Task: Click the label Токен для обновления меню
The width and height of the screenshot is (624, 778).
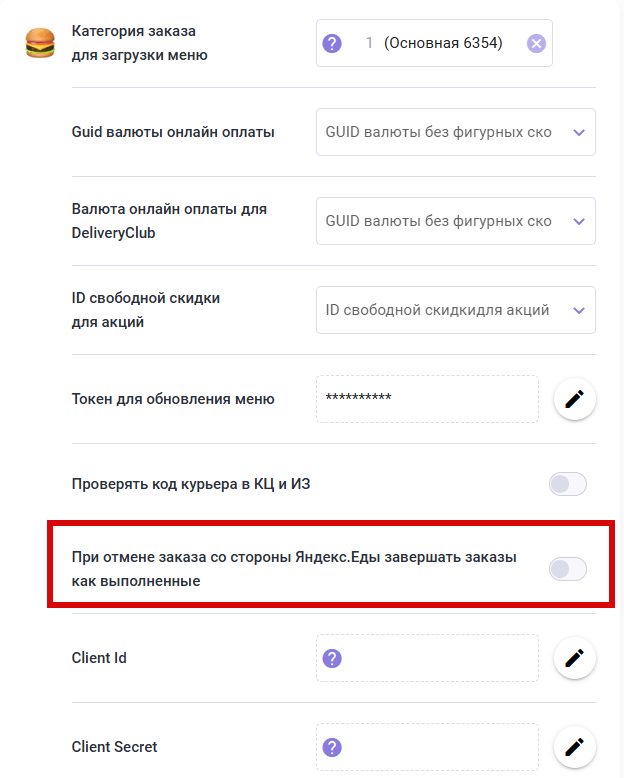Action: click(173, 399)
